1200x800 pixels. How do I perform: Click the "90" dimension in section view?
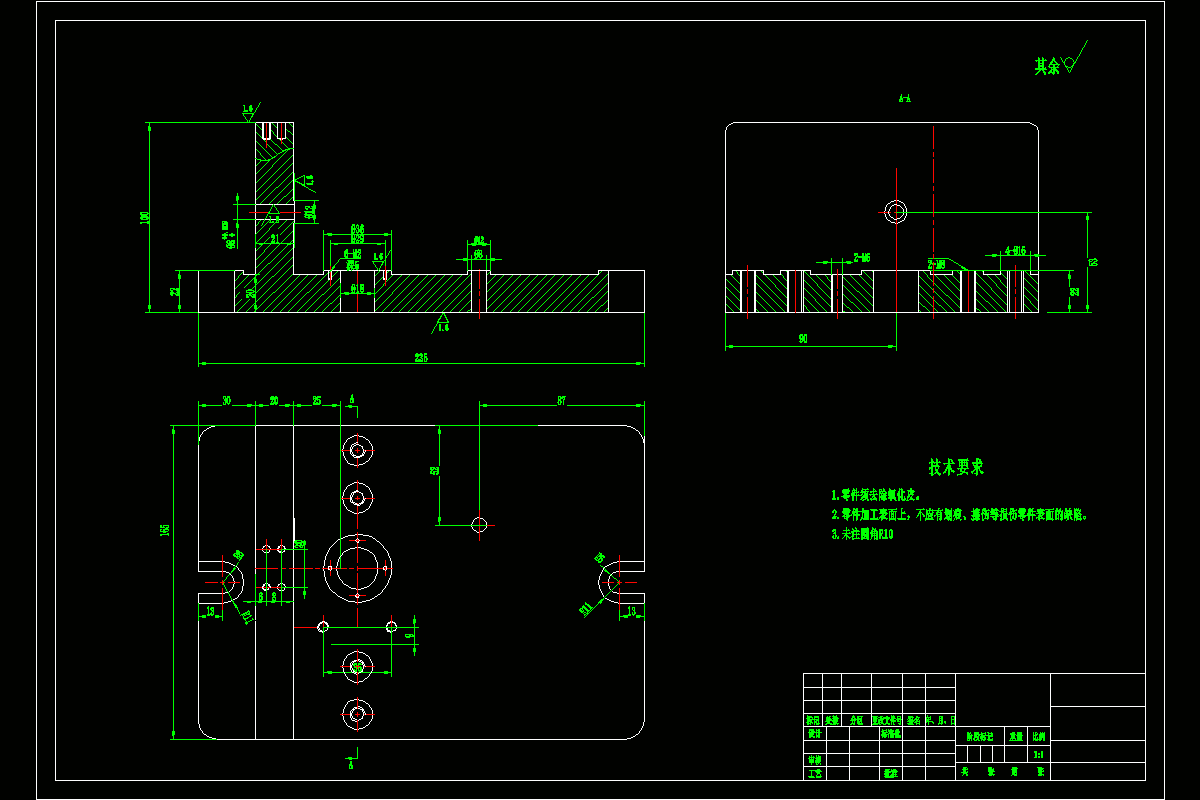point(803,339)
